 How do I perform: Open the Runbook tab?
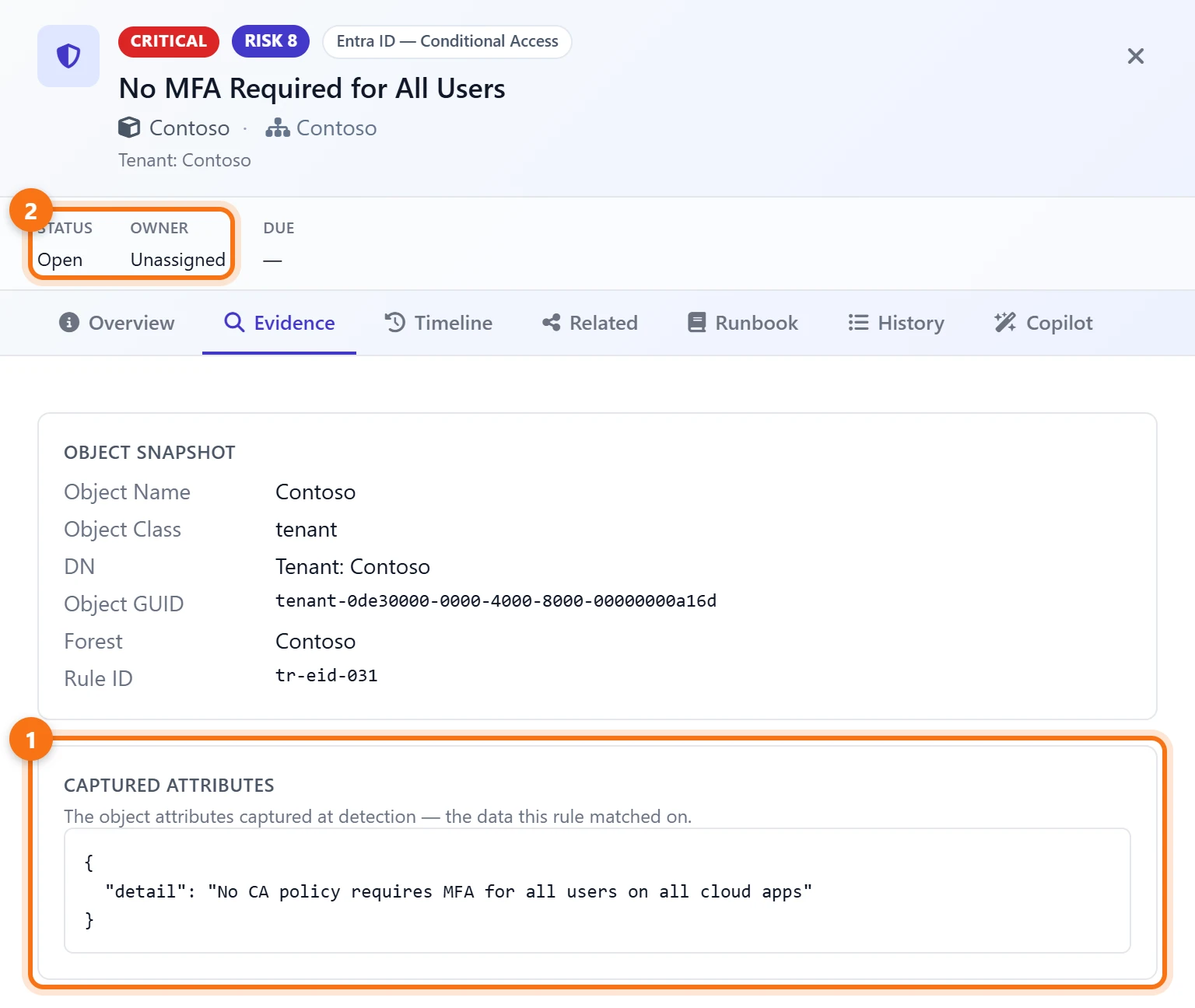743,323
